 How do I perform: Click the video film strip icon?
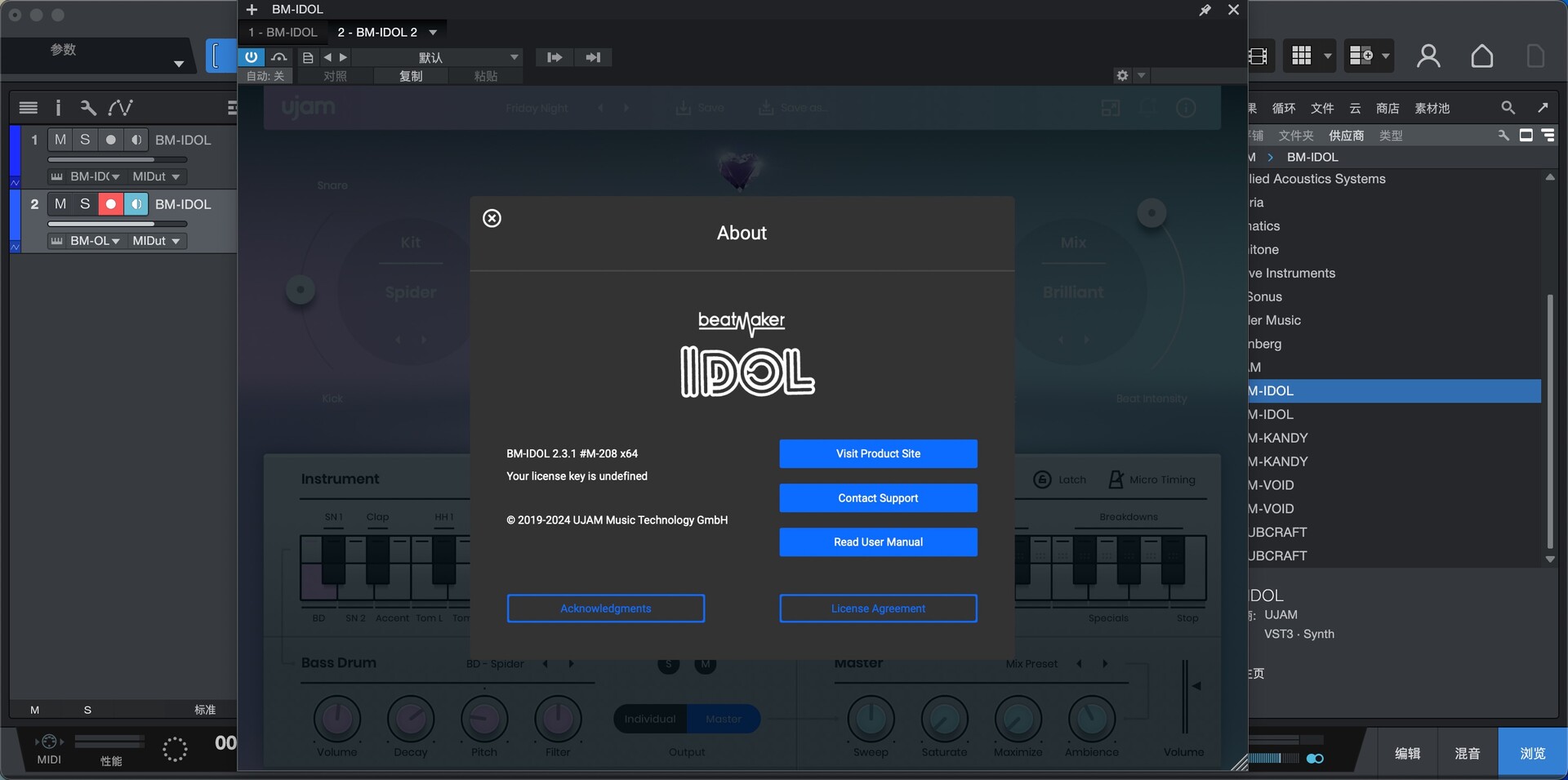(1258, 56)
